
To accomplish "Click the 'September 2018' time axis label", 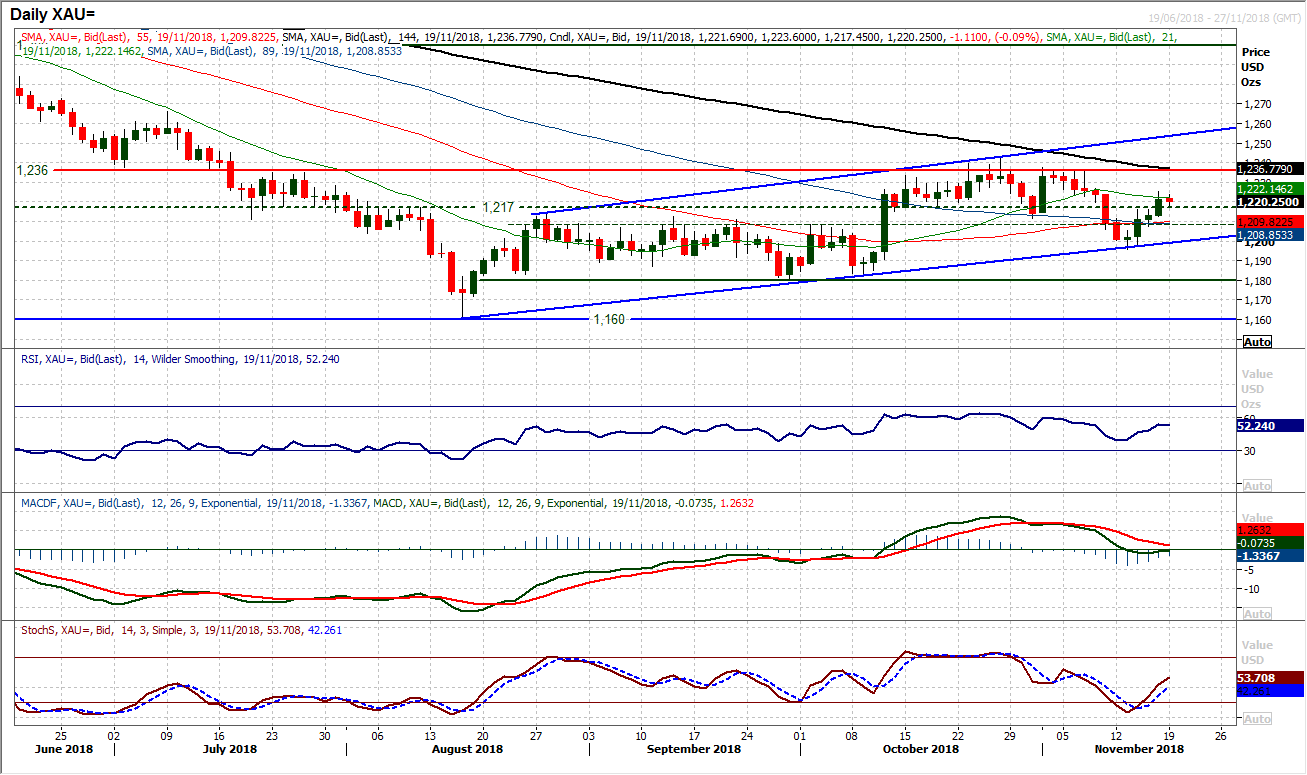I will coord(693,748).
